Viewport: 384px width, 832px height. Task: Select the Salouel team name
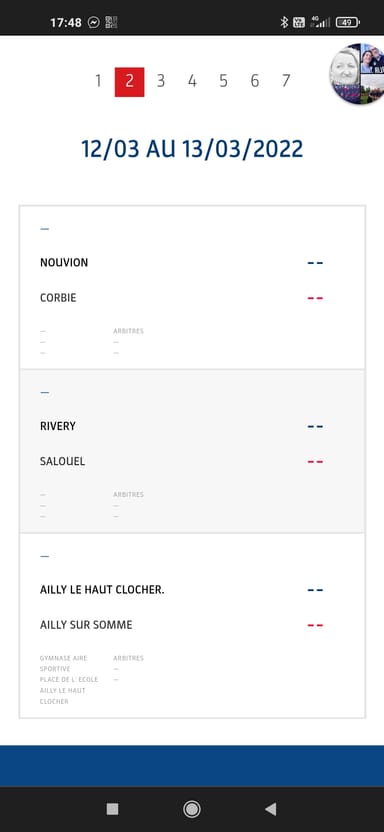[x=63, y=462]
